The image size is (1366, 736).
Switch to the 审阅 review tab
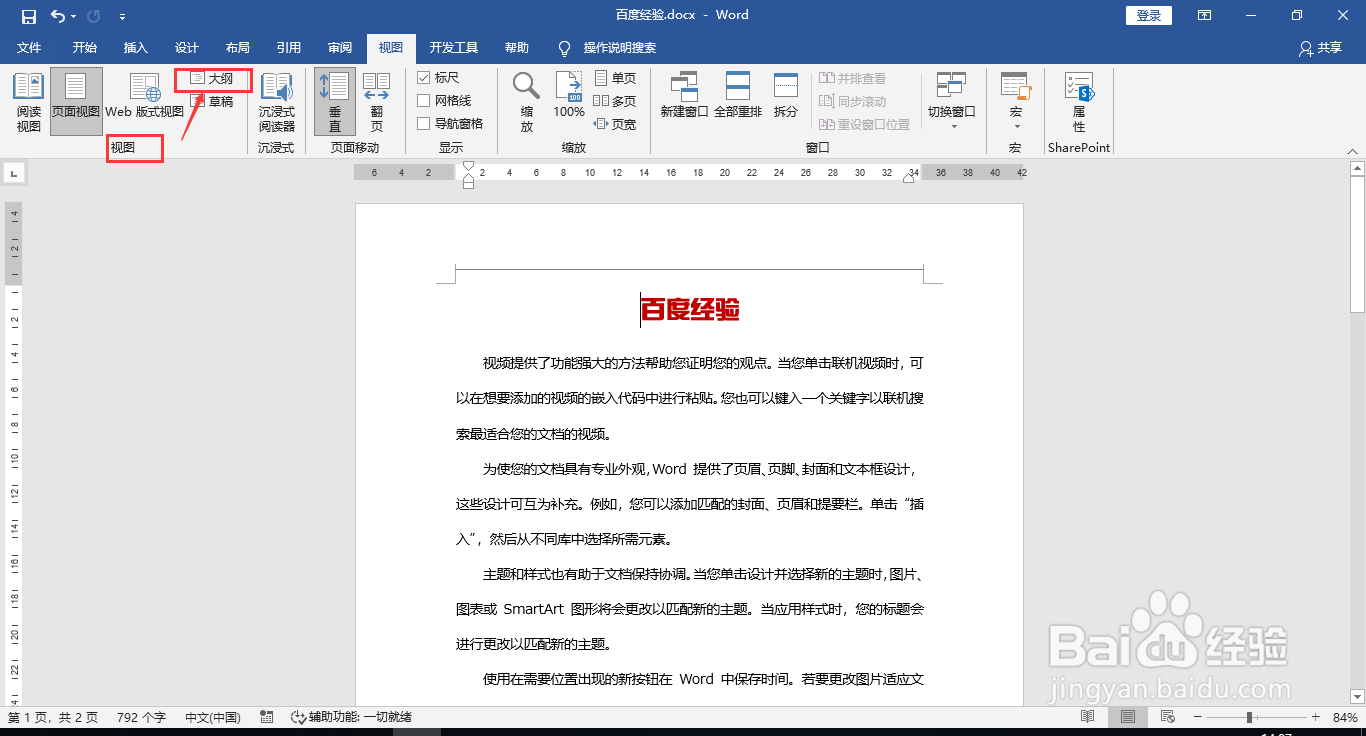point(340,48)
